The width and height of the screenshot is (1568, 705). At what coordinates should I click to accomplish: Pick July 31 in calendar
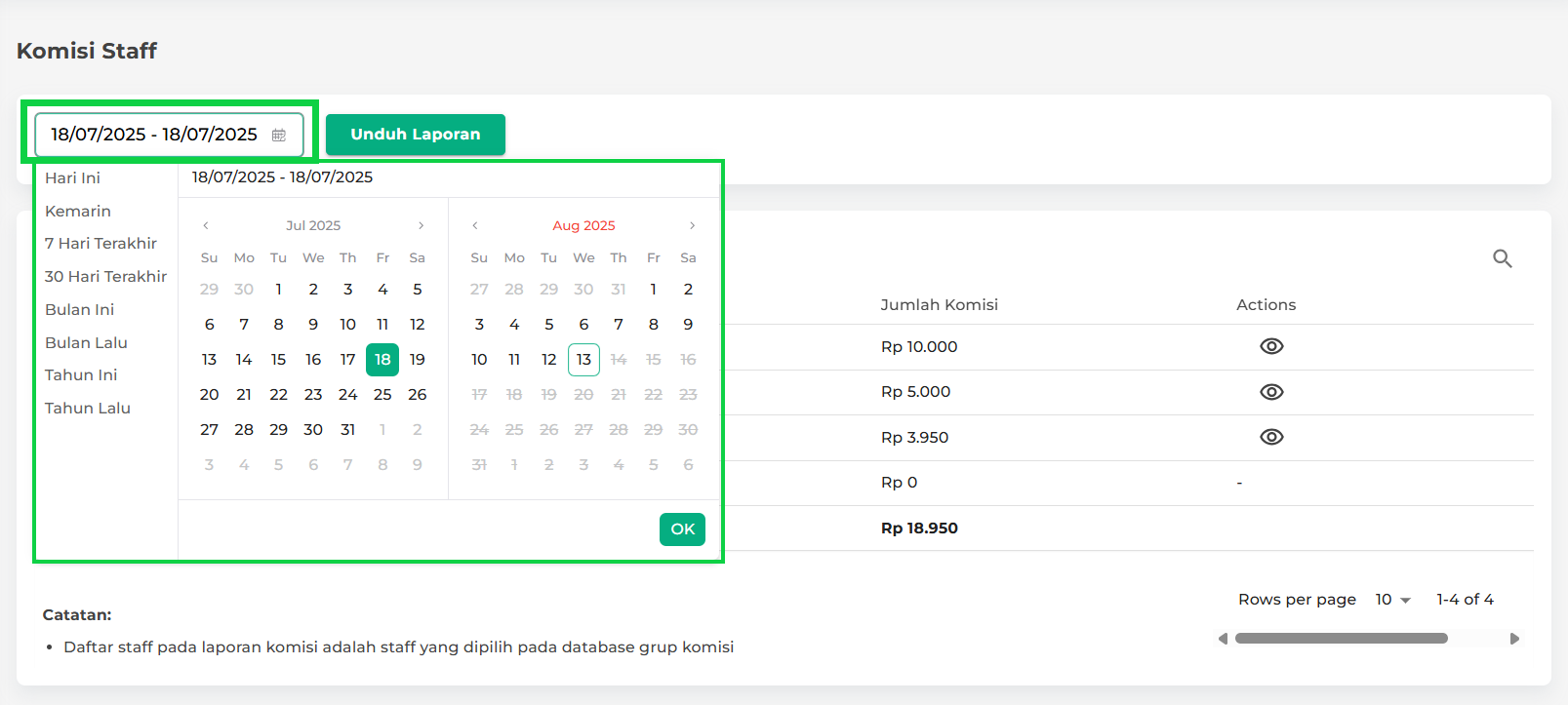pos(347,430)
